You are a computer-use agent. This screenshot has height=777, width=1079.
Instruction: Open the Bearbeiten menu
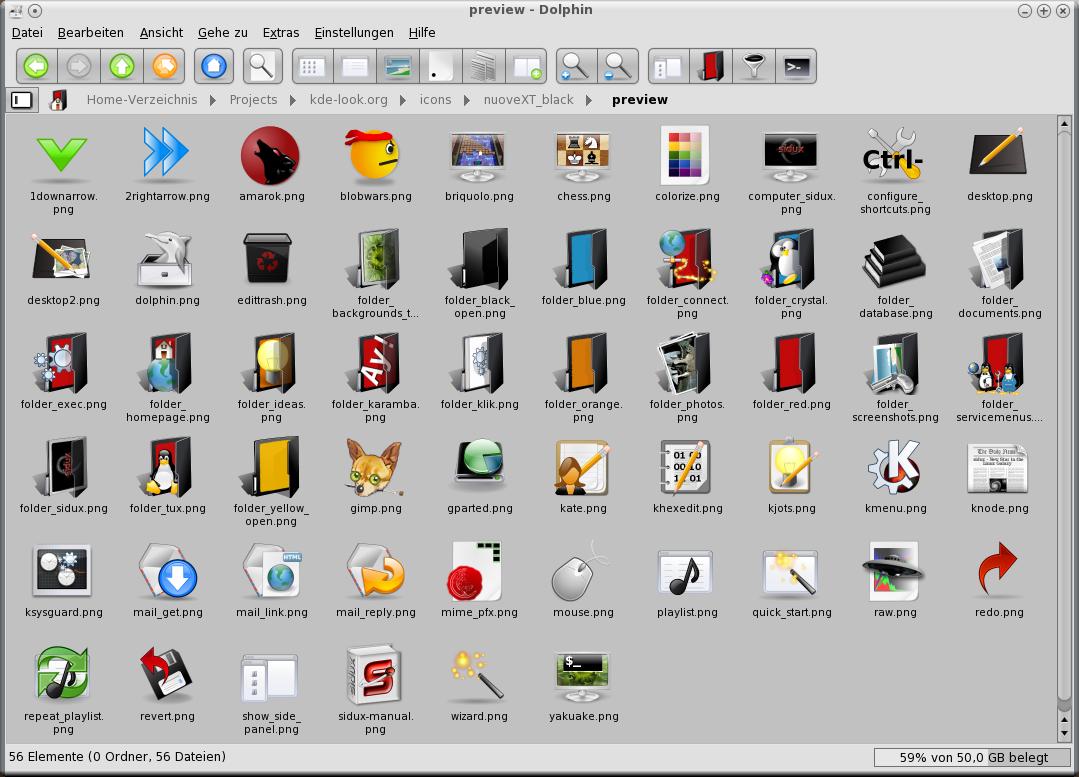(x=91, y=32)
